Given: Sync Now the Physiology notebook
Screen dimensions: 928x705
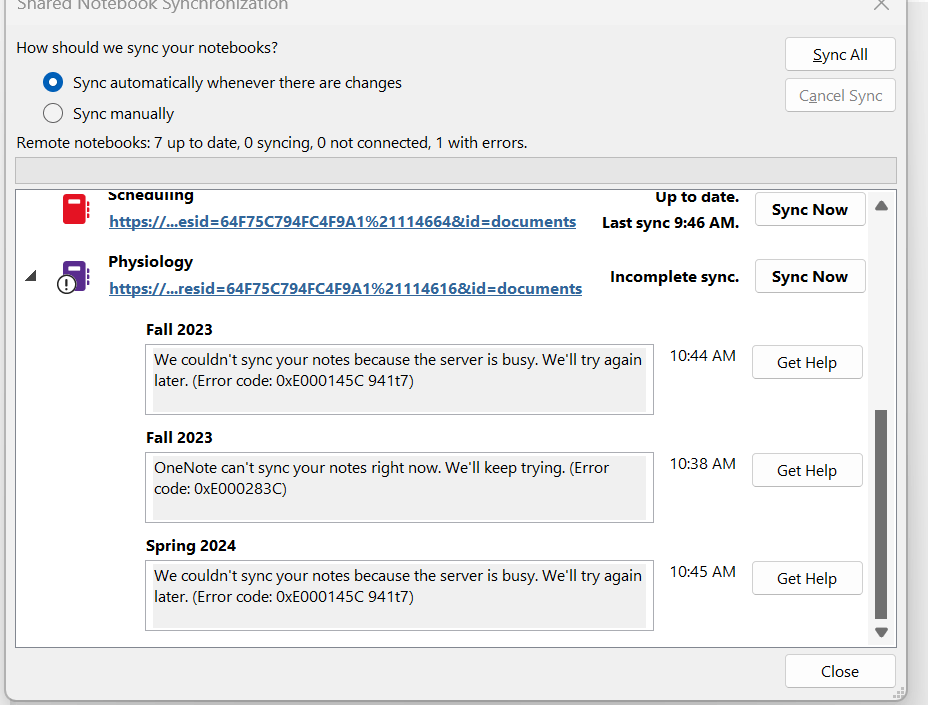Looking at the screenshot, I should [809, 277].
